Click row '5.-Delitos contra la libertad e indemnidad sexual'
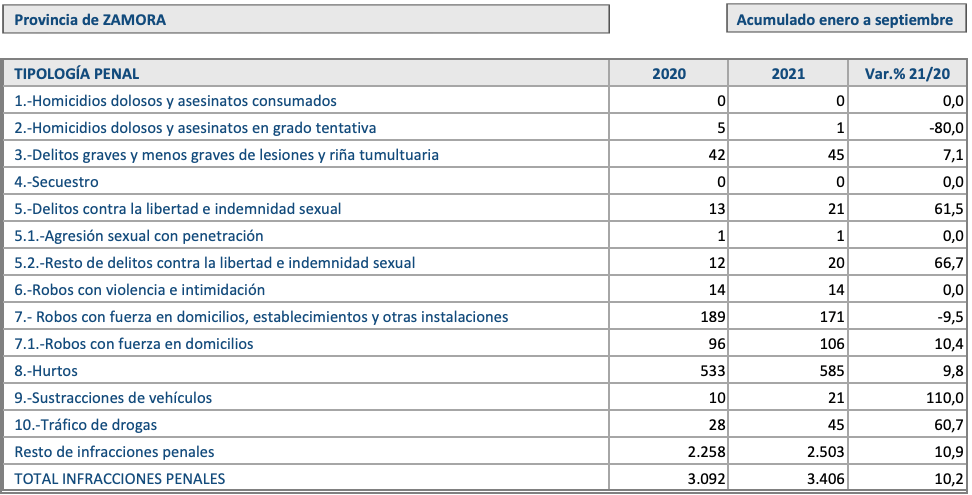Viewport: 972px width, 495px height. (x=485, y=209)
